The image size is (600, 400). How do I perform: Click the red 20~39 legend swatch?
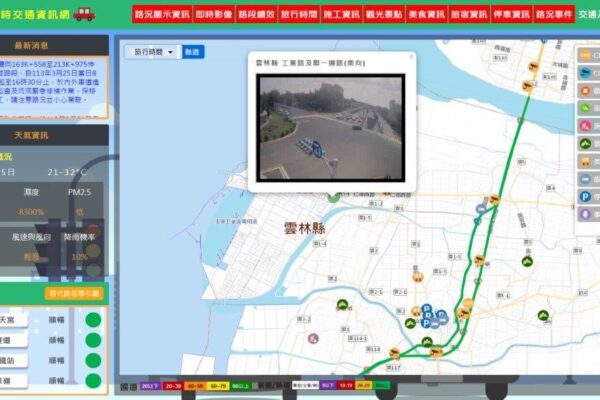(x=173, y=386)
